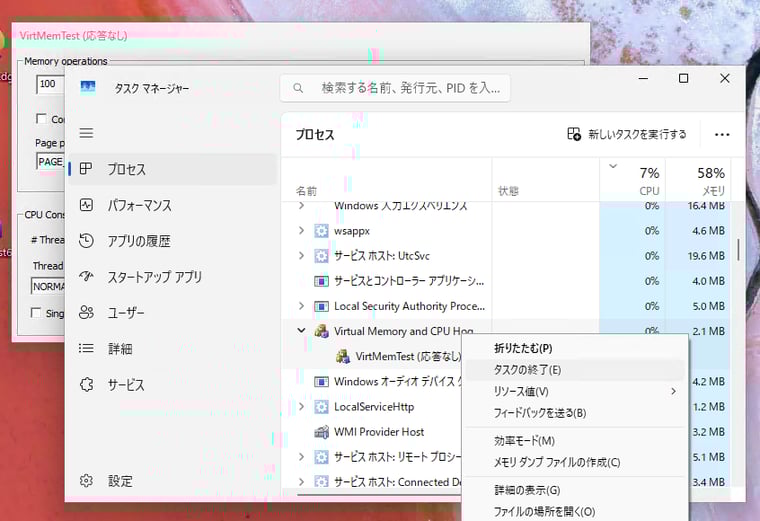The image size is (760, 521).
Task: Sort by the 名前 column header
Action: (x=386, y=179)
